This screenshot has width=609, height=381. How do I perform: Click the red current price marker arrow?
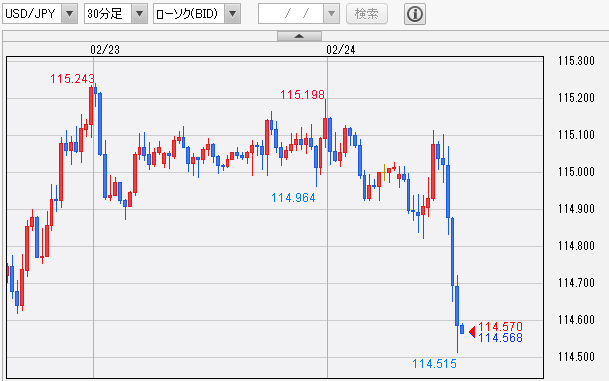[472, 332]
